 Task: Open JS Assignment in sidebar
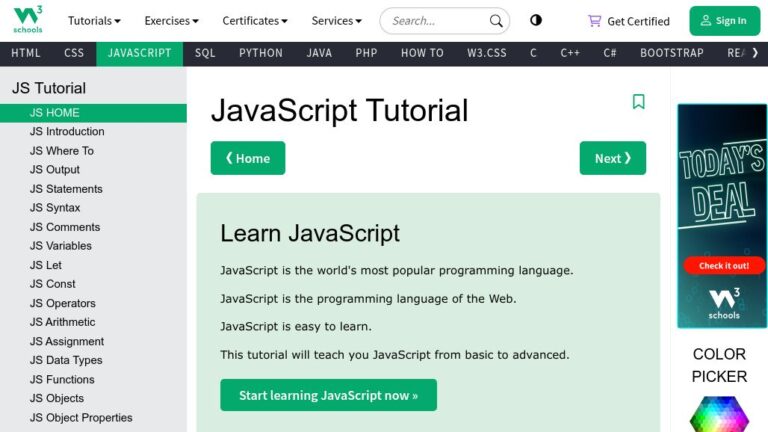coord(93,341)
